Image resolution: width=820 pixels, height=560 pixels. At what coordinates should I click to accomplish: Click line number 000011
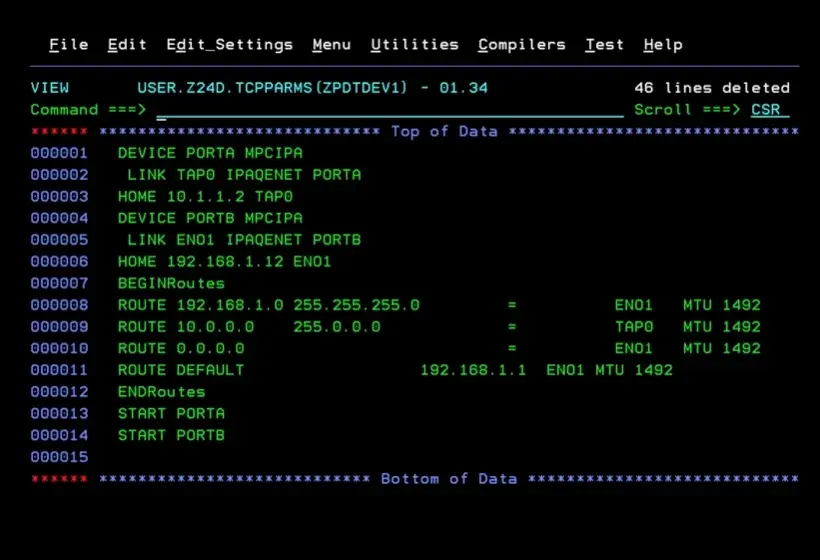click(x=59, y=370)
